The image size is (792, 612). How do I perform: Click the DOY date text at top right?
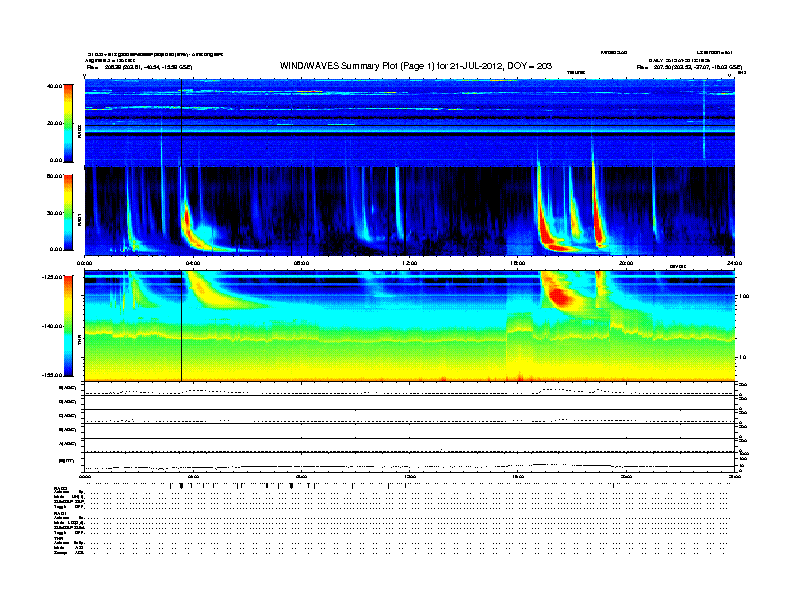(679, 60)
